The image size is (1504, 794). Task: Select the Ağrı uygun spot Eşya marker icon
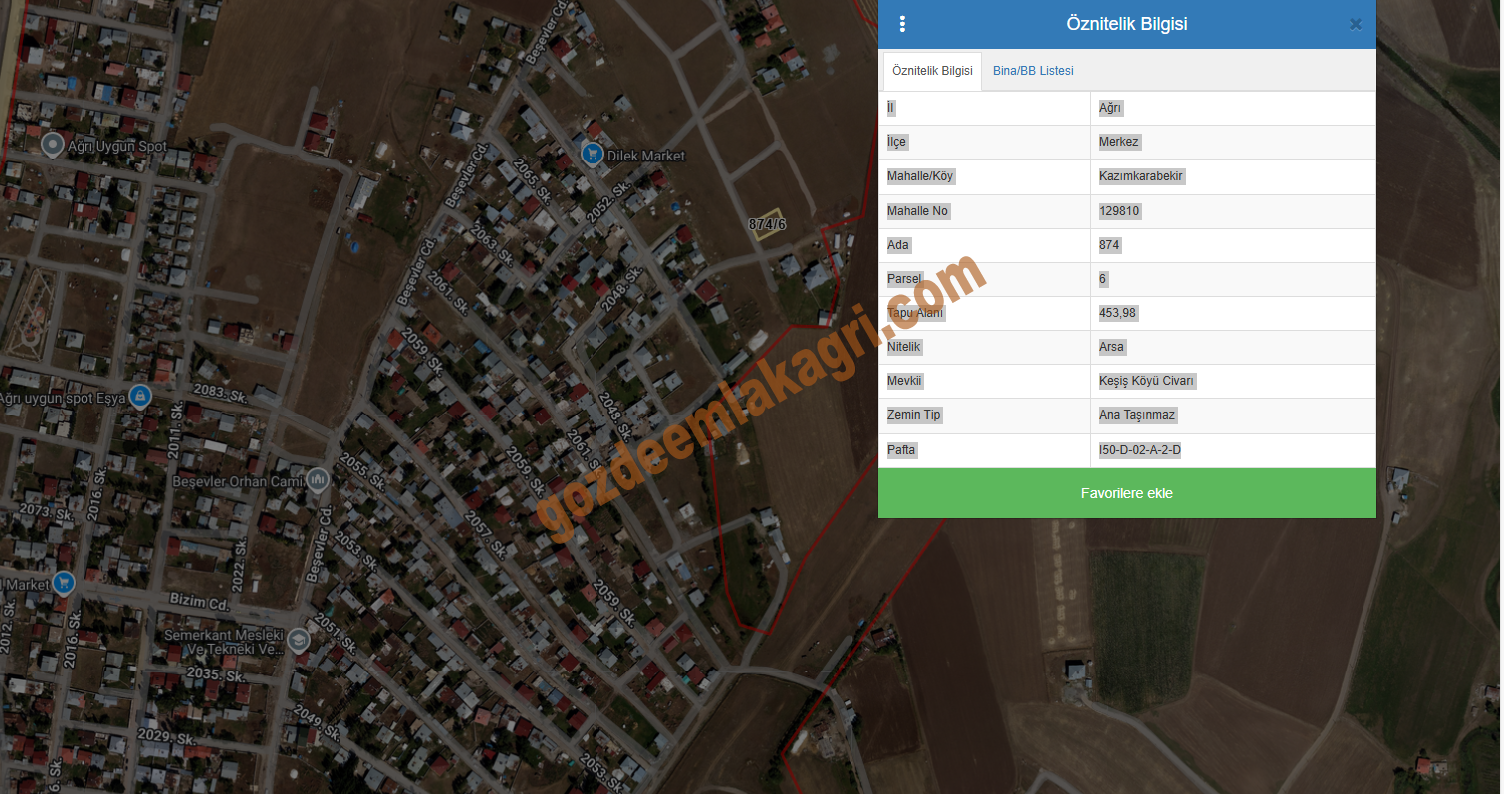tap(140, 397)
